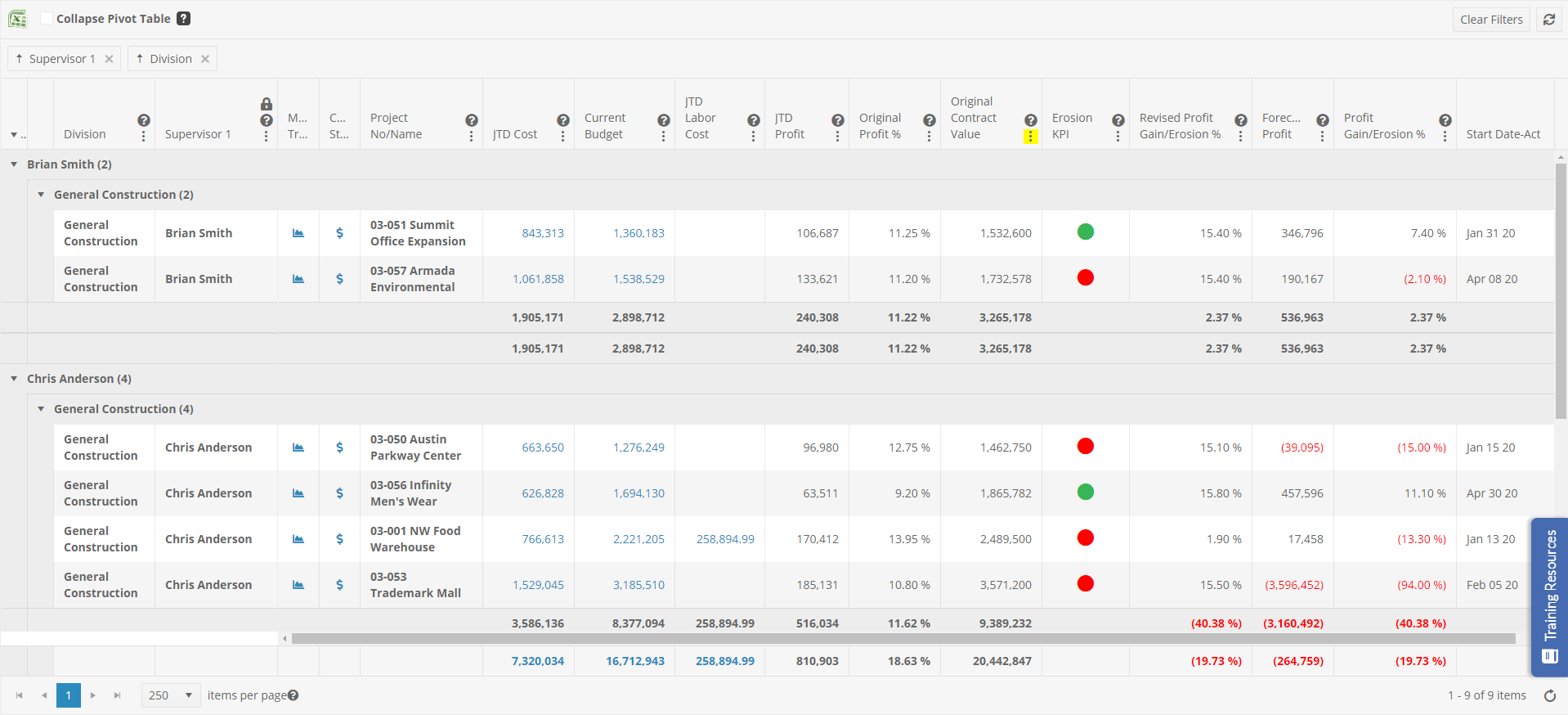Remove the Supervisor 1 grouping chip
1568x715 pixels.
109,59
